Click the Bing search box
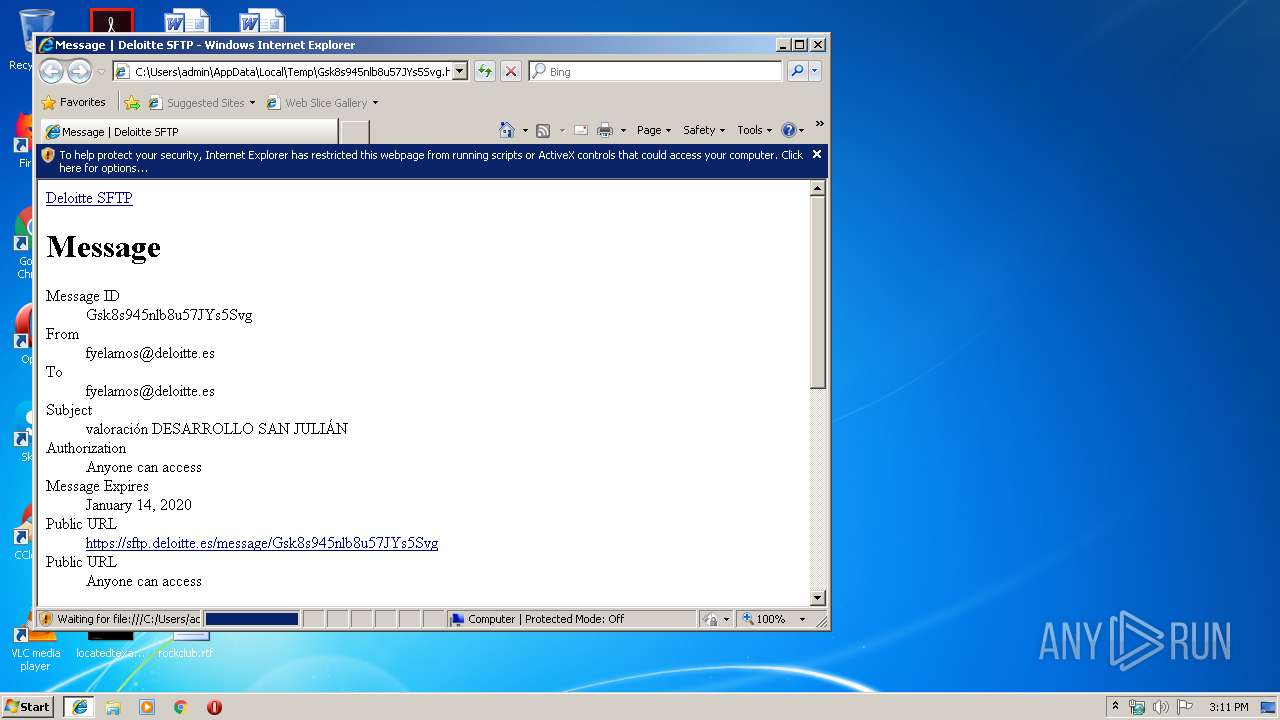 pos(656,71)
